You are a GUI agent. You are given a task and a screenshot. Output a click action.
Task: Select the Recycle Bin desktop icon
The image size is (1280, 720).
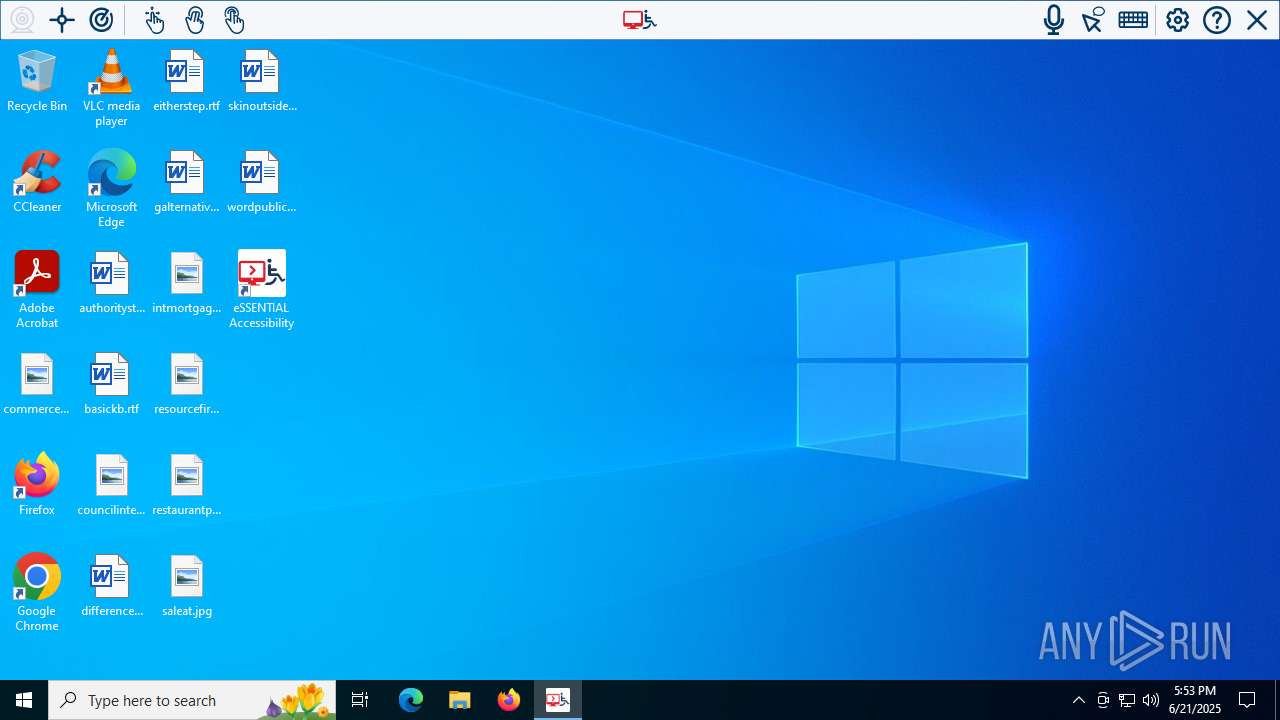pos(37,81)
